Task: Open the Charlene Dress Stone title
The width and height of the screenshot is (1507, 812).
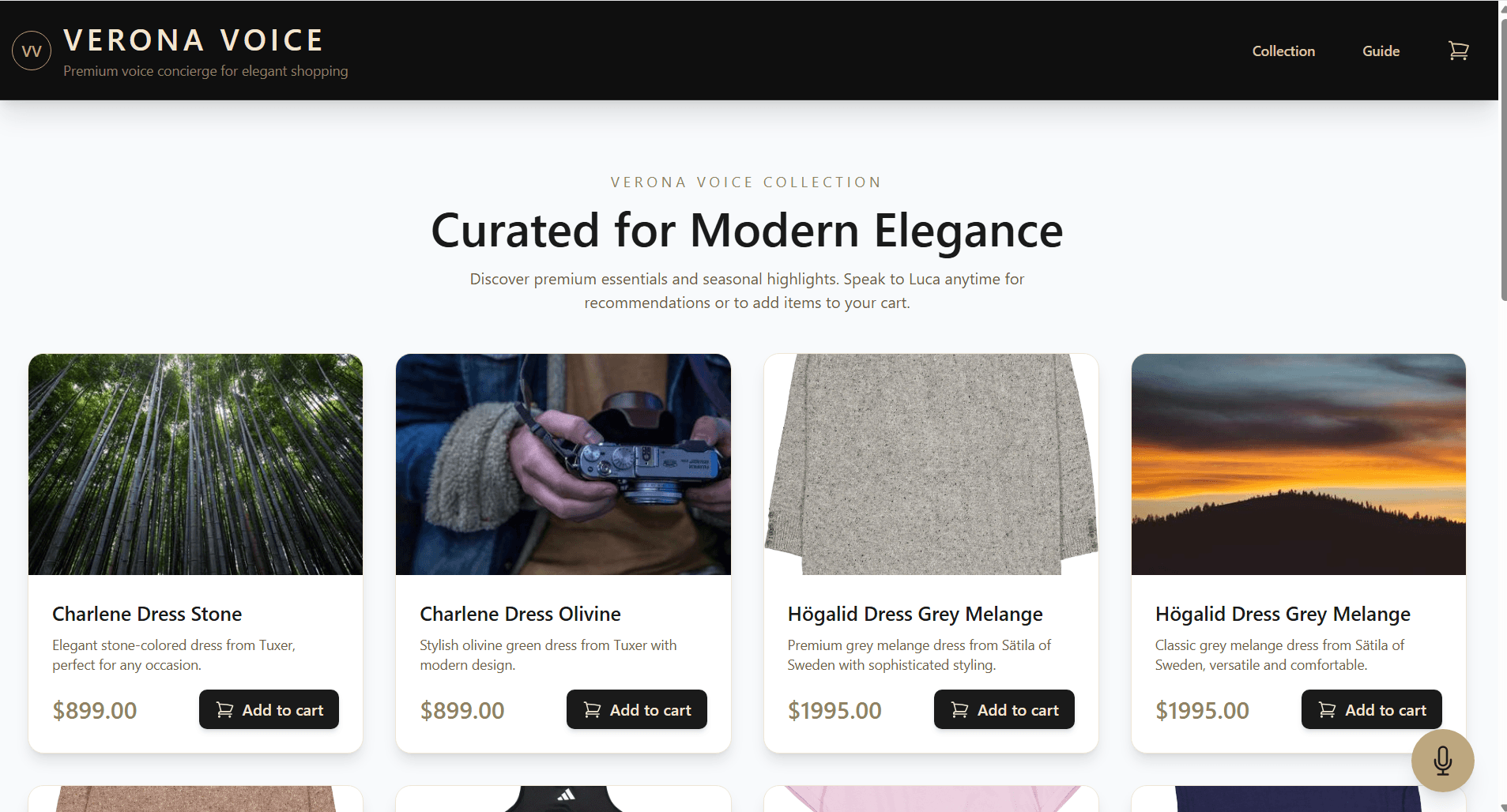Action: pyautogui.click(x=147, y=614)
